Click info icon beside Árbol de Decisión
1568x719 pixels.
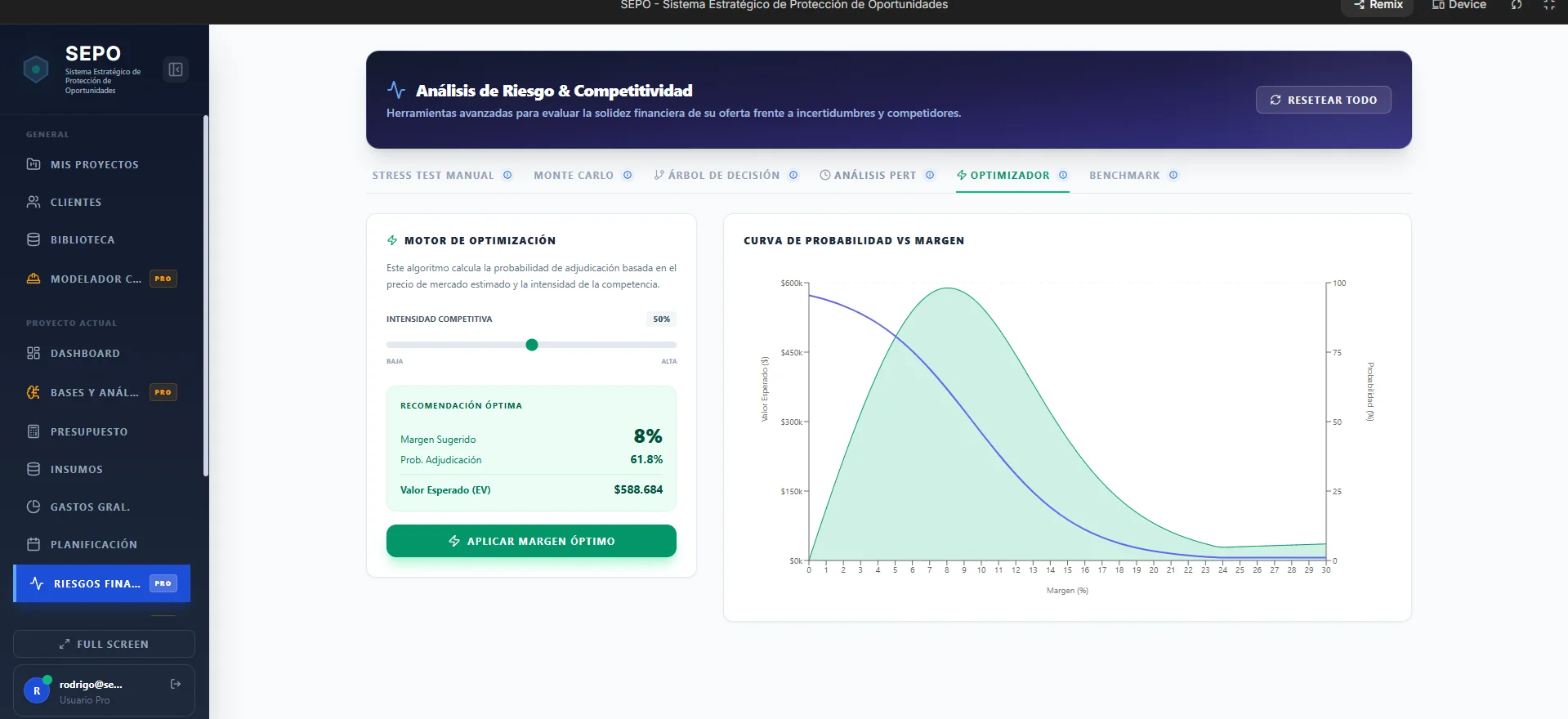(793, 175)
